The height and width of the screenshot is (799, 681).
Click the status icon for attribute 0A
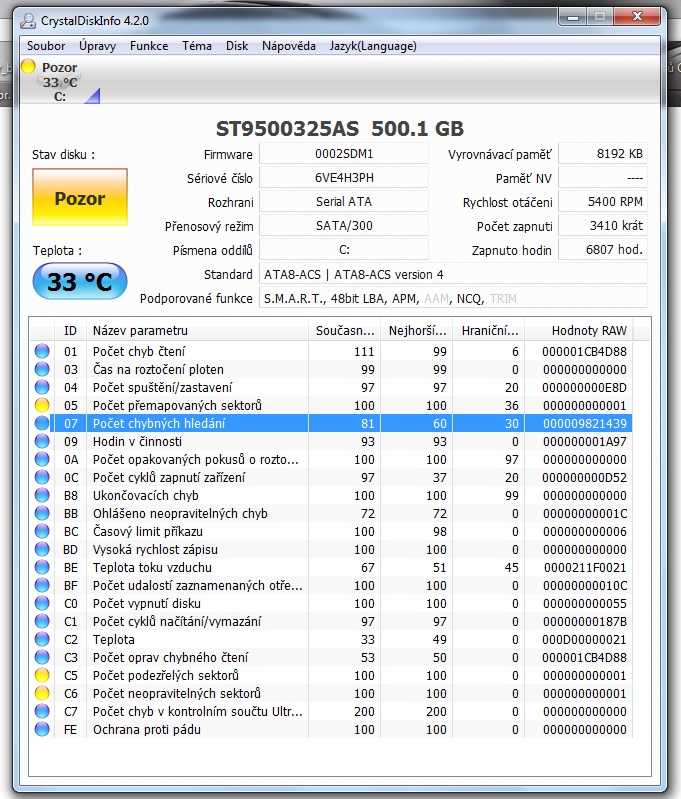pyautogui.click(x=42, y=459)
